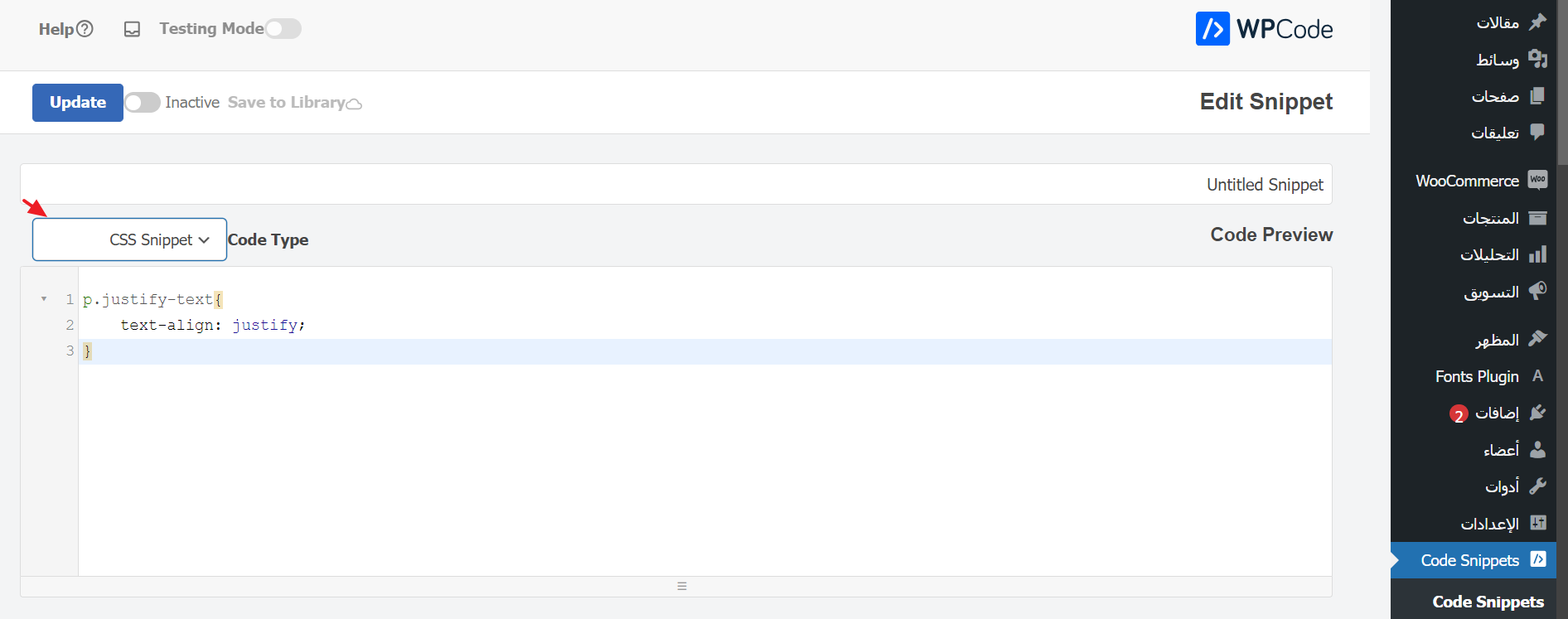
Task: Click the Untitled Snippet title field
Action: (x=675, y=184)
